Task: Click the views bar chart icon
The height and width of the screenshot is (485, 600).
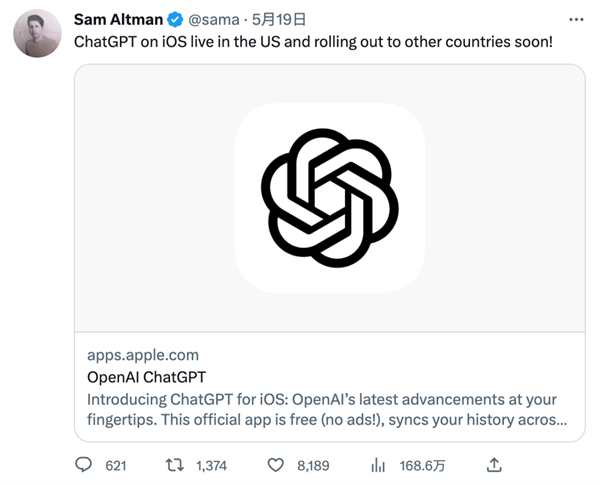Action: pos(378,465)
